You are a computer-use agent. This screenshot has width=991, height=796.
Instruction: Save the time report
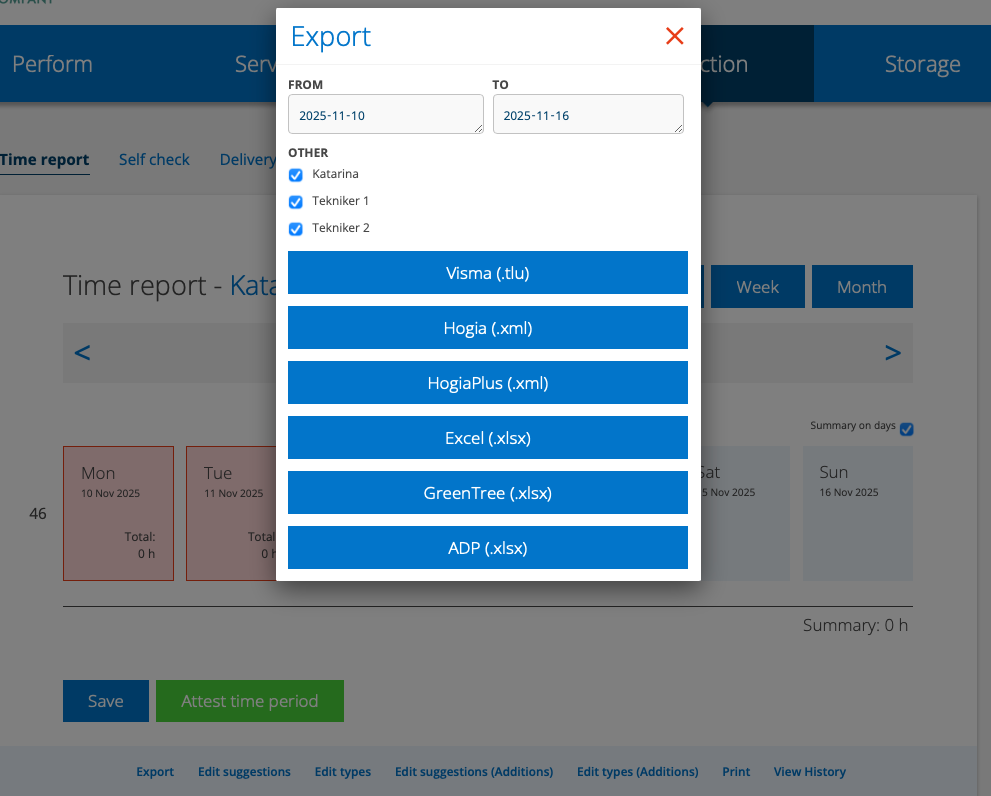(x=105, y=701)
